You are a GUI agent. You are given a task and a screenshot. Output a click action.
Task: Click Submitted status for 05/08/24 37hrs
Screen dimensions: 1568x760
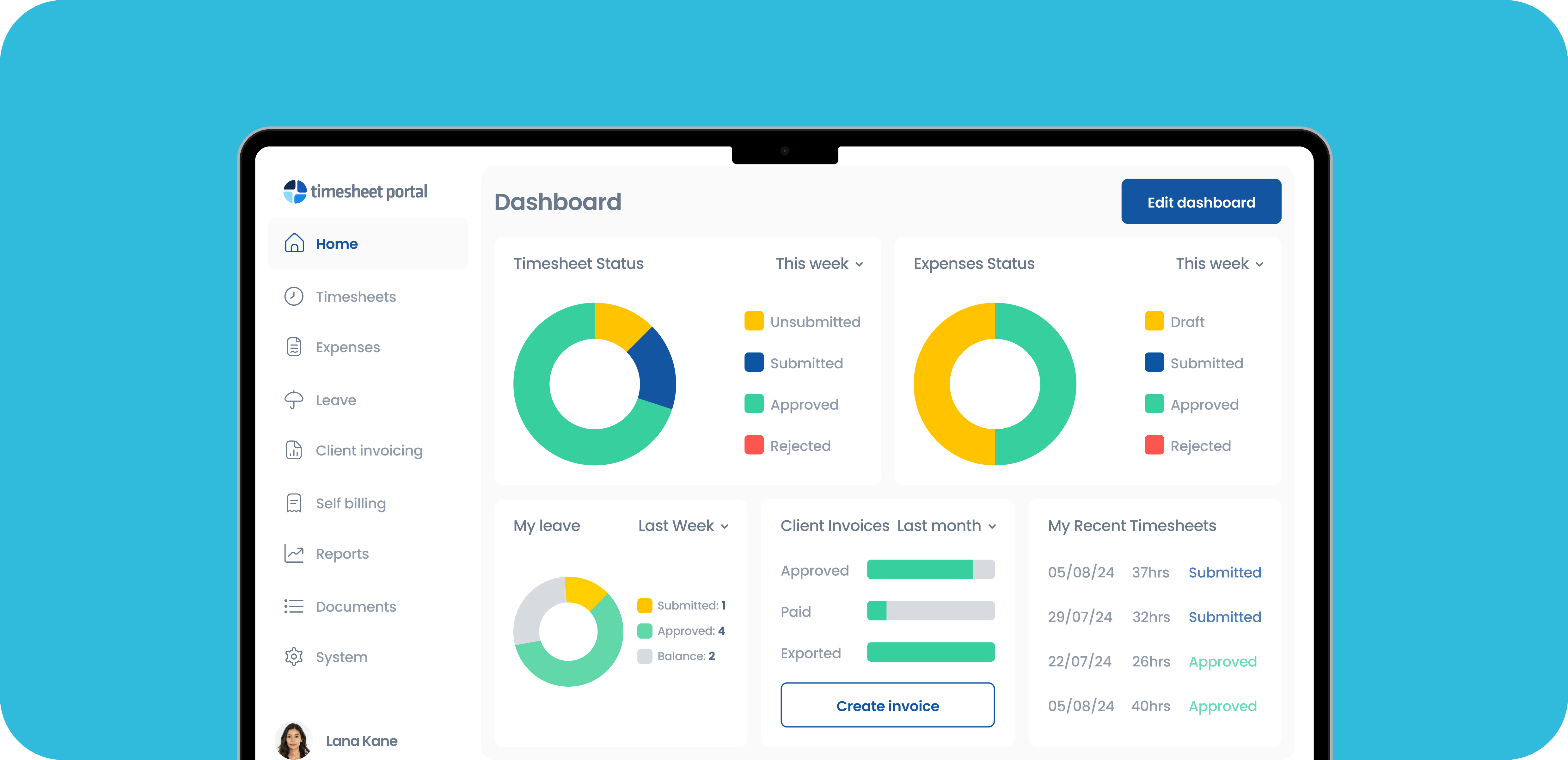[x=1225, y=573]
